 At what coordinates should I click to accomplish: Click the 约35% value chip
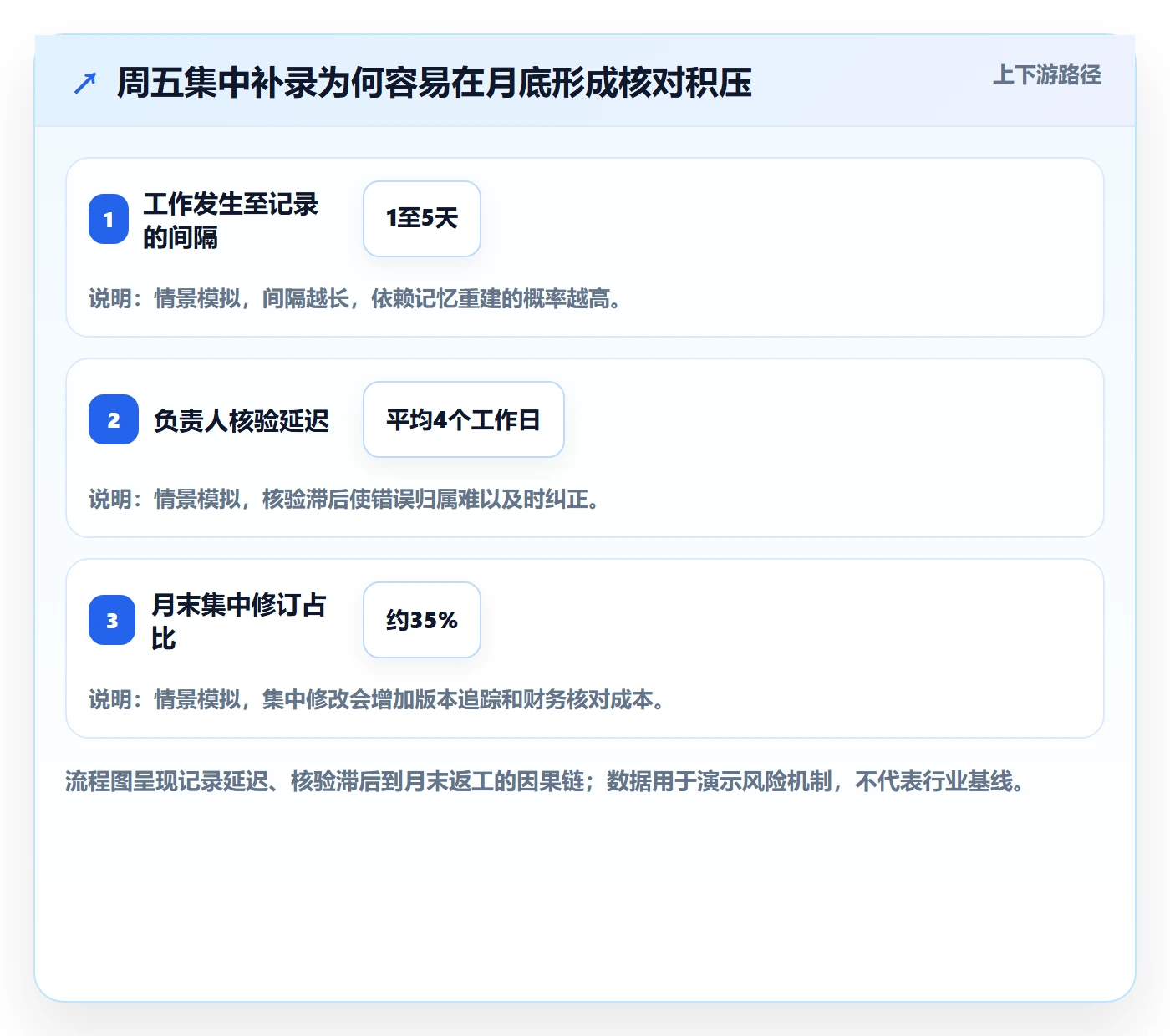point(422,620)
